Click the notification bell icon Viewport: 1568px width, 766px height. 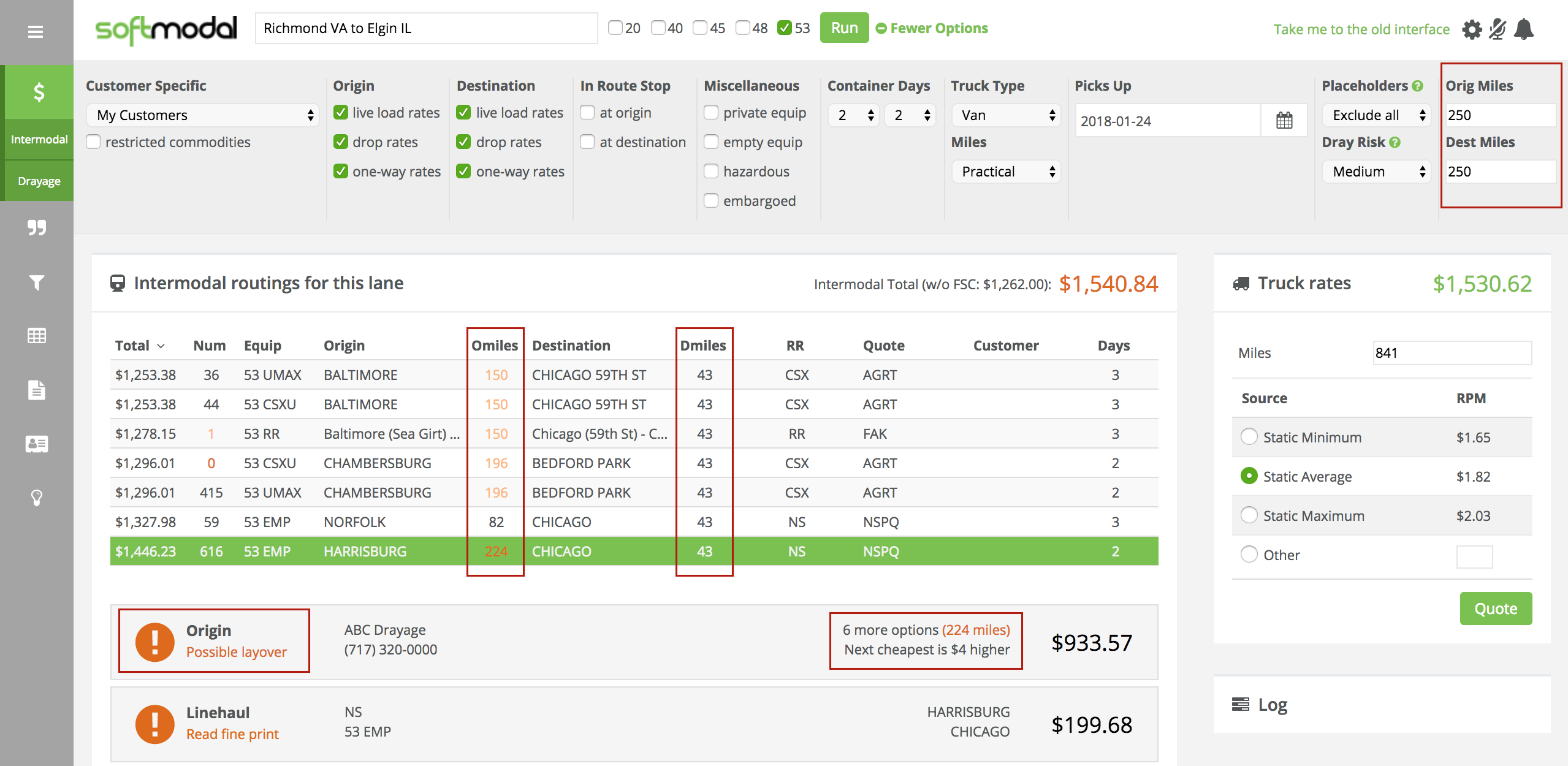[1524, 29]
